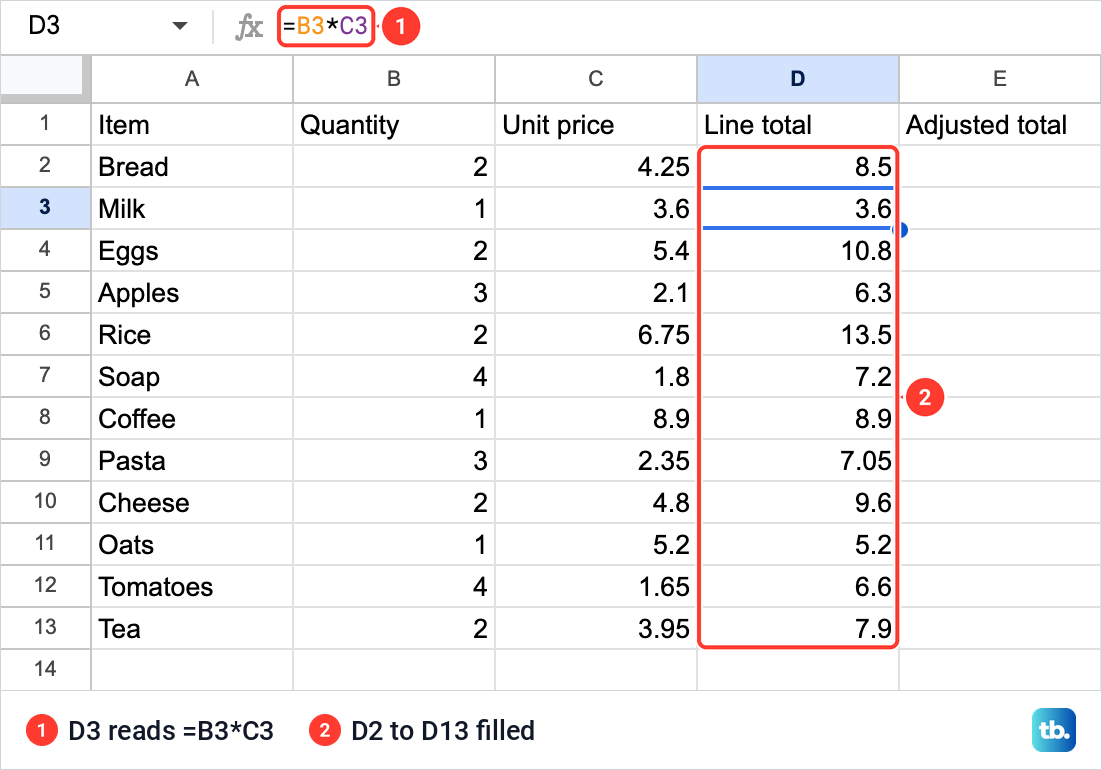The width and height of the screenshot is (1102, 770).
Task: Click the Line total header cell
Action: (x=798, y=124)
